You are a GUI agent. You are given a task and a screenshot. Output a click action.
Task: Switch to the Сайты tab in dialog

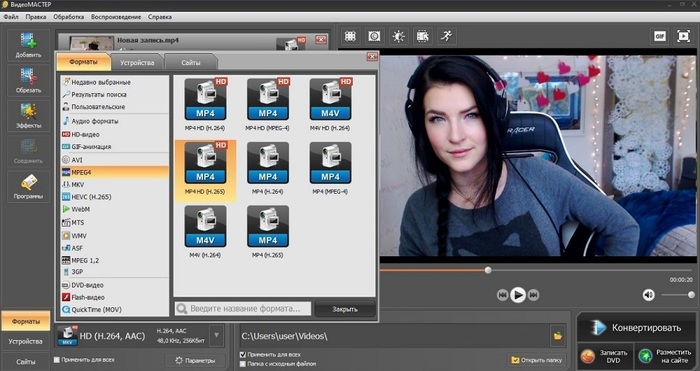[191, 63]
